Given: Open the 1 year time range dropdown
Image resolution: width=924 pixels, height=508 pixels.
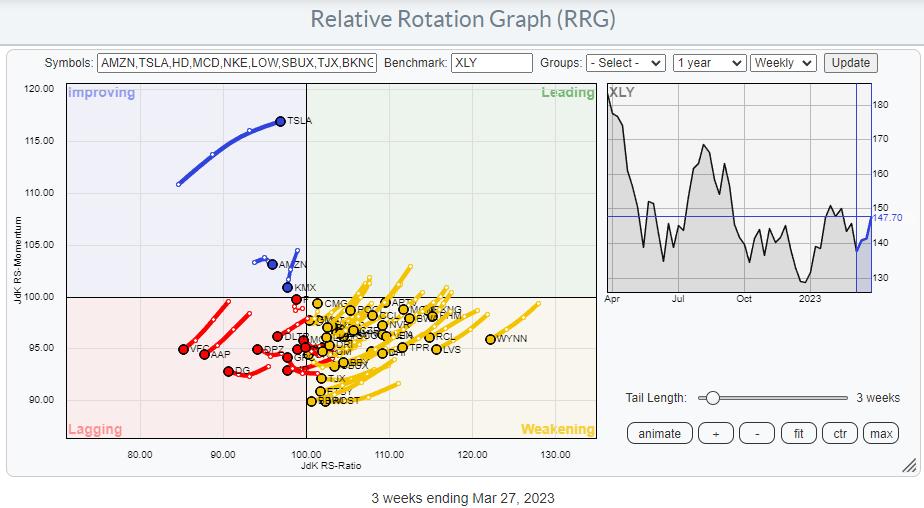Looking at the screenshot, I should pyautogui.click(x=709, y=62).
